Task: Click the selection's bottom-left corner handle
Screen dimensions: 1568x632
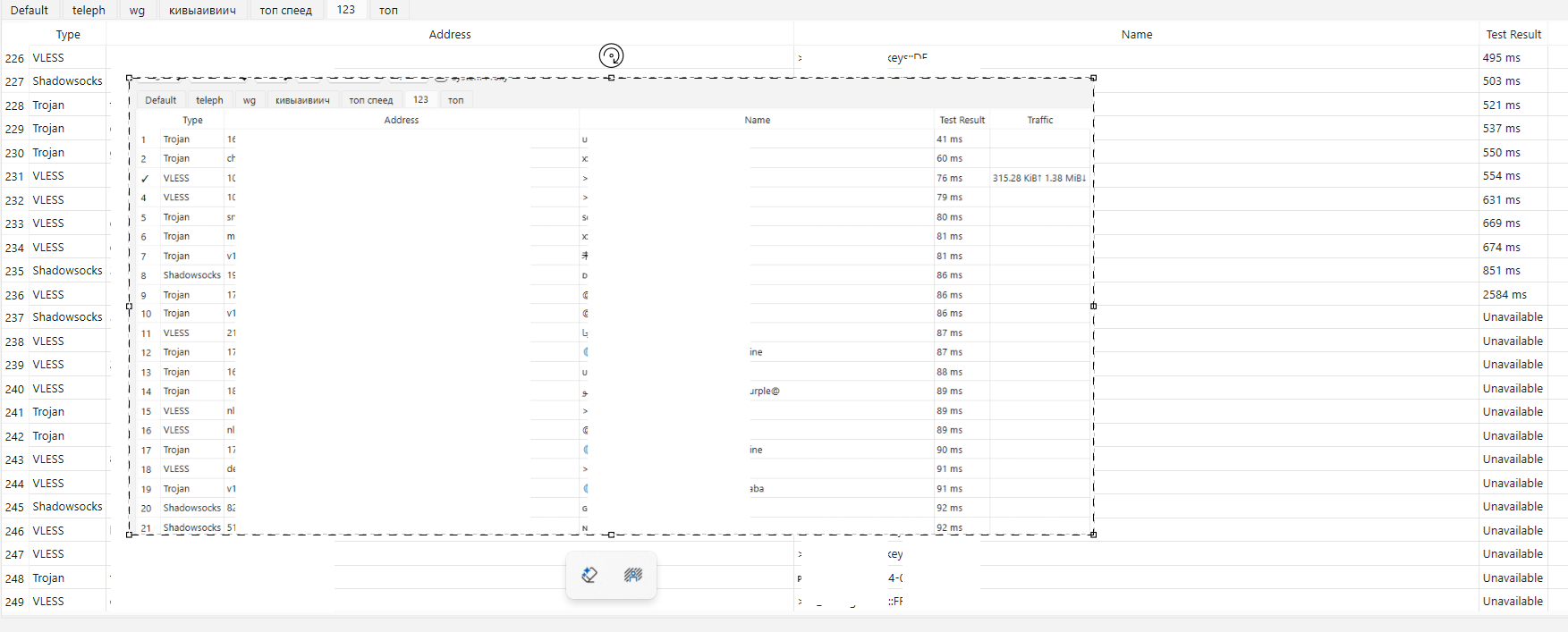Action: 130,535
